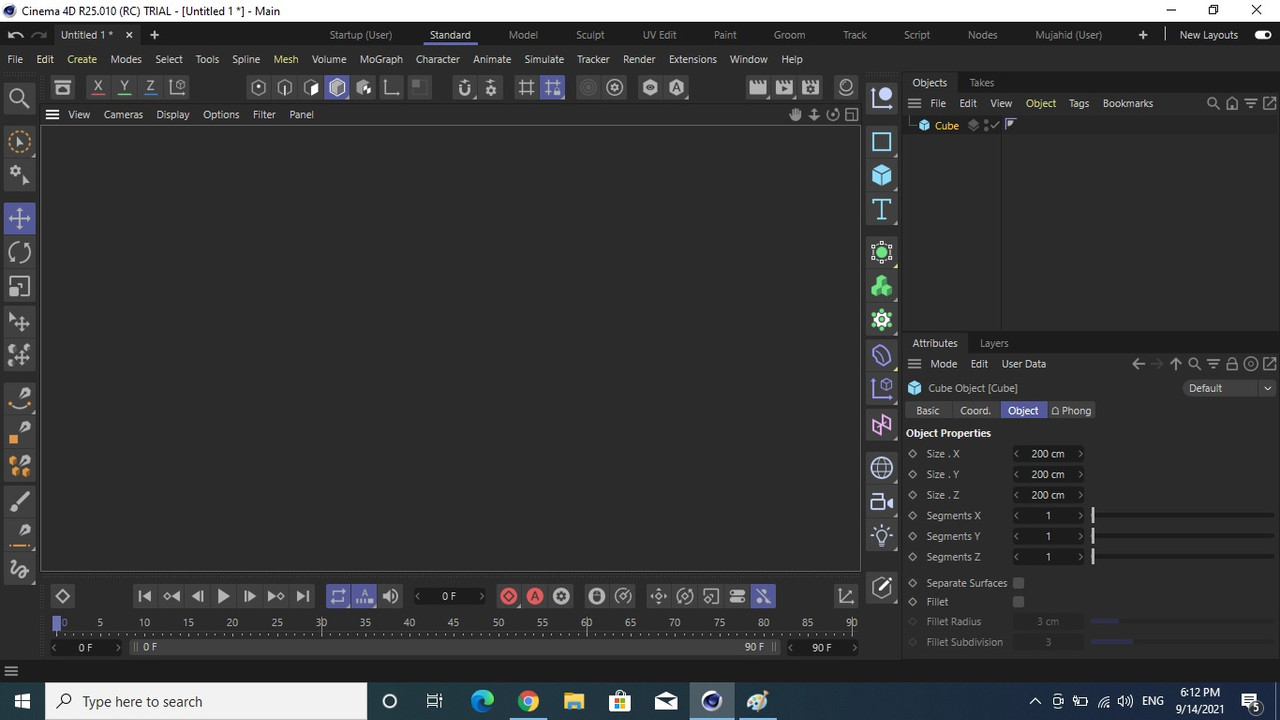
Task: Add a Light object
Action: pos(881,535)
